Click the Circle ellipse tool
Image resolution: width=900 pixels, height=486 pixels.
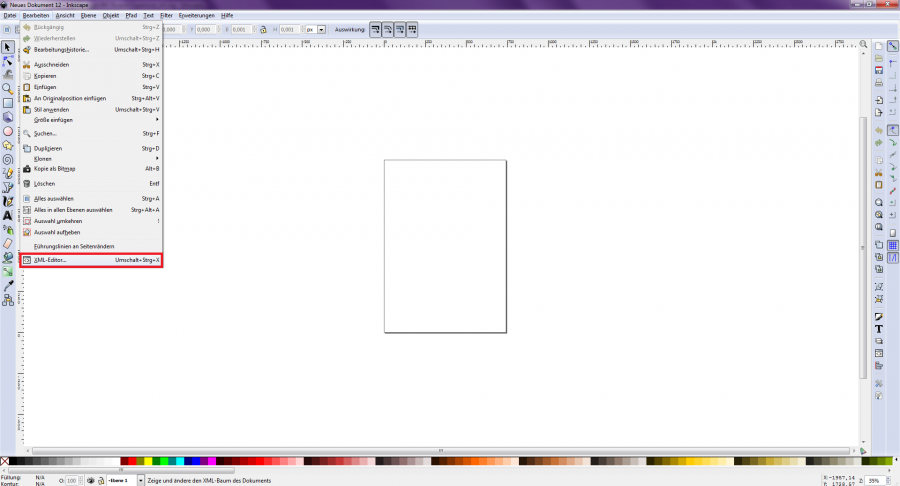tap(7, 131)
